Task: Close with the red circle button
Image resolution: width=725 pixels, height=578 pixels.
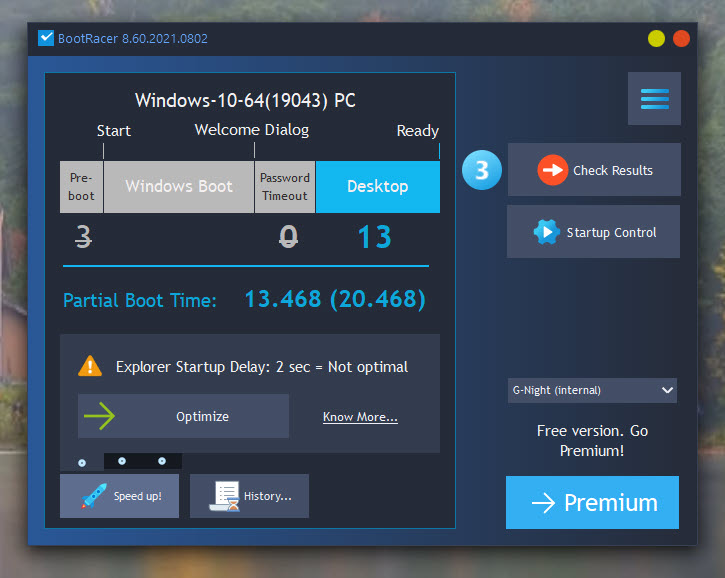Action: 681,38
